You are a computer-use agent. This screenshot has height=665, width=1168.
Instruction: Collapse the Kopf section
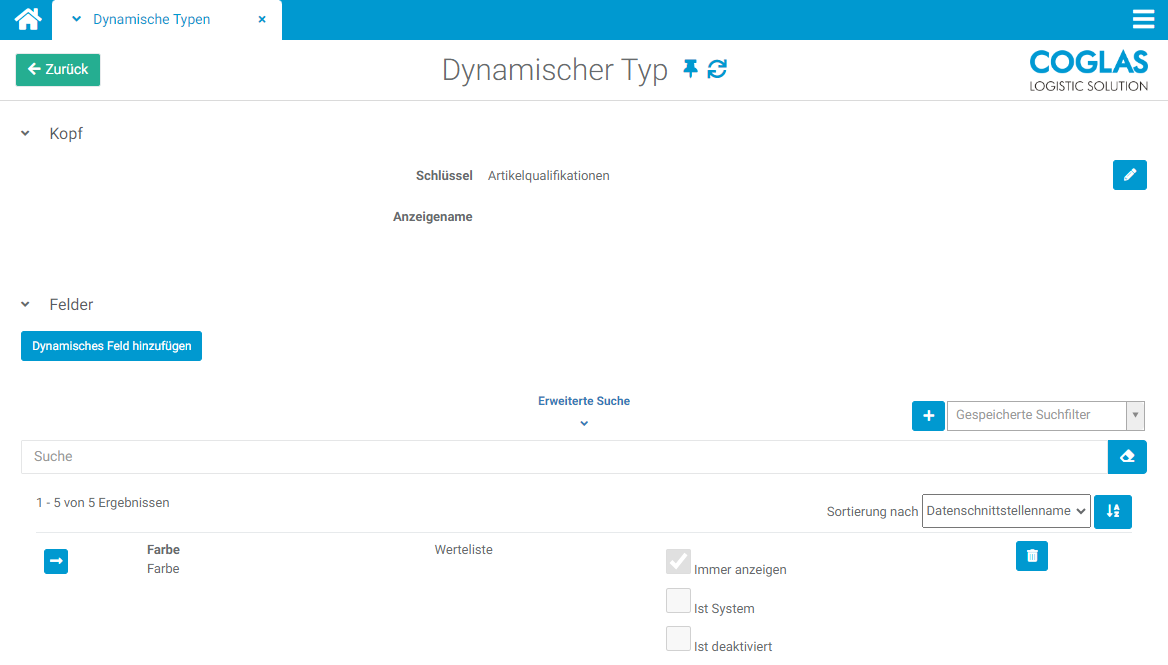26,134
